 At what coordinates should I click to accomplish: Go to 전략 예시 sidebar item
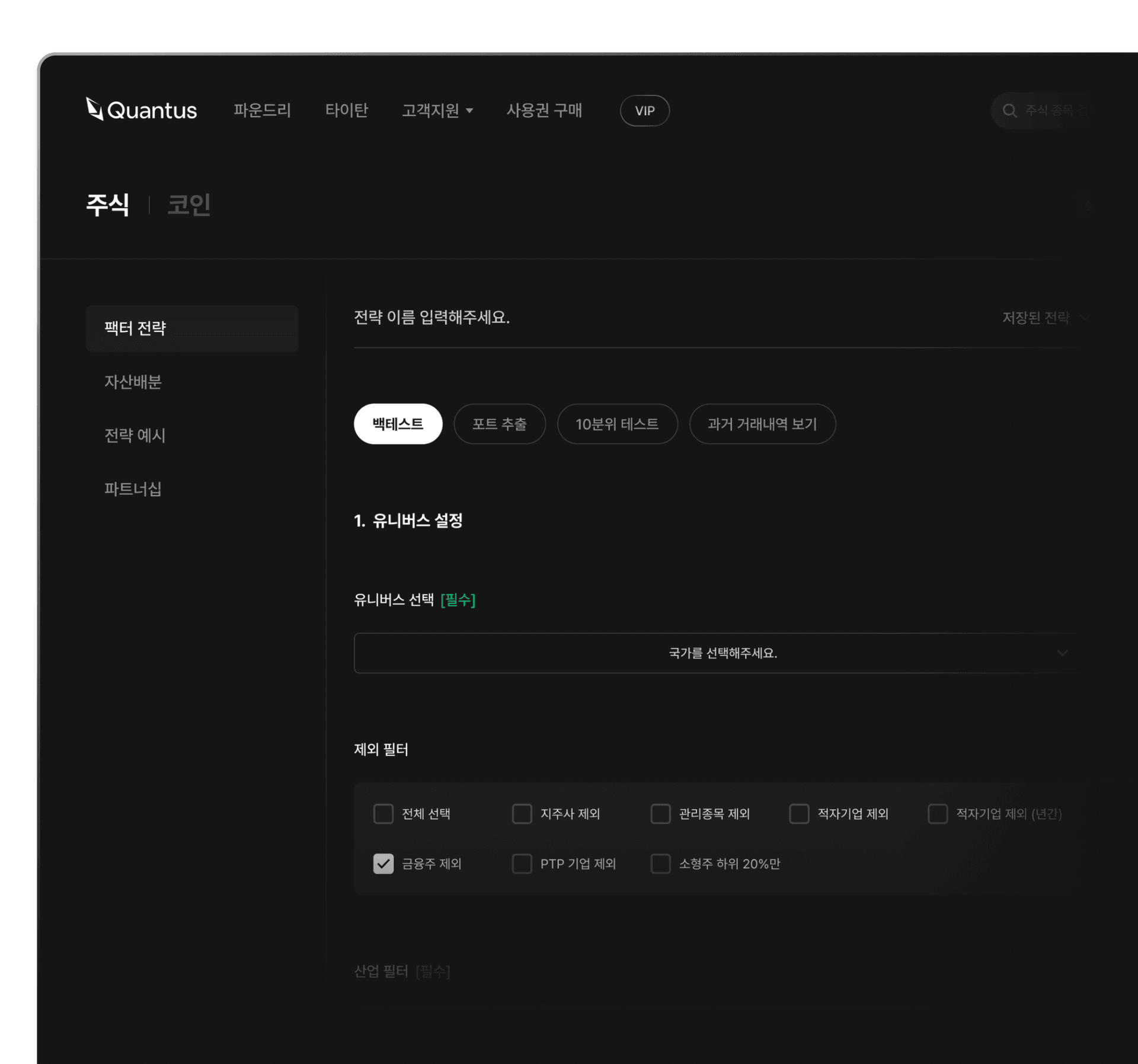tap(135, 436)
